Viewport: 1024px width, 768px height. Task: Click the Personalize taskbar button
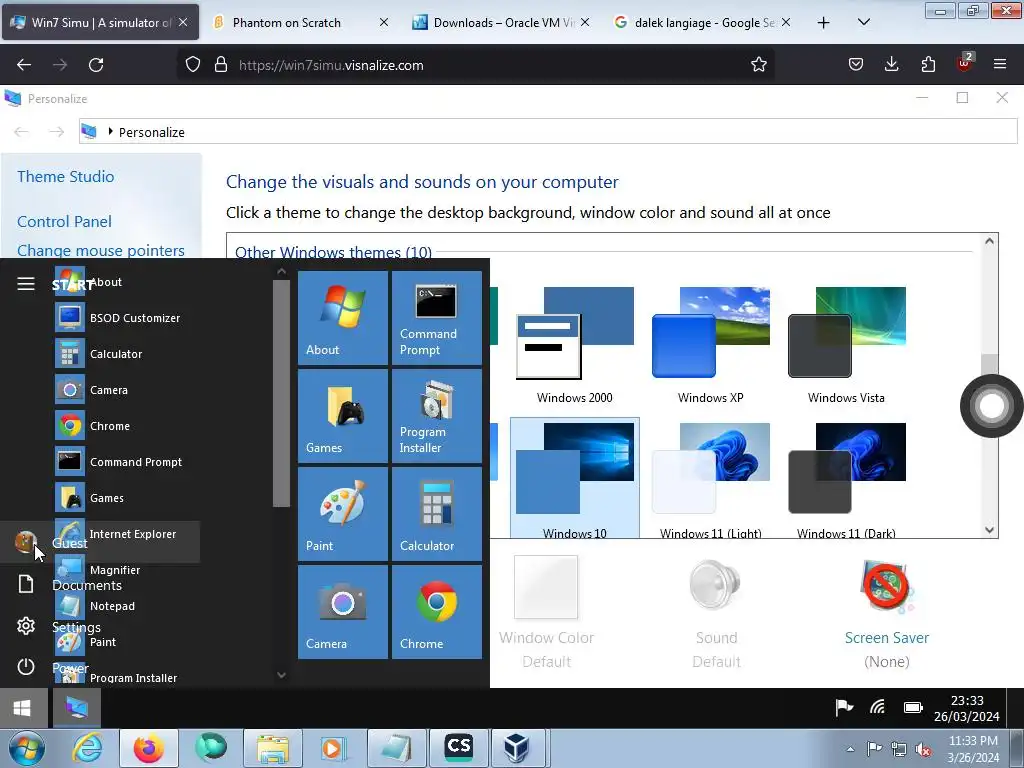76,708
